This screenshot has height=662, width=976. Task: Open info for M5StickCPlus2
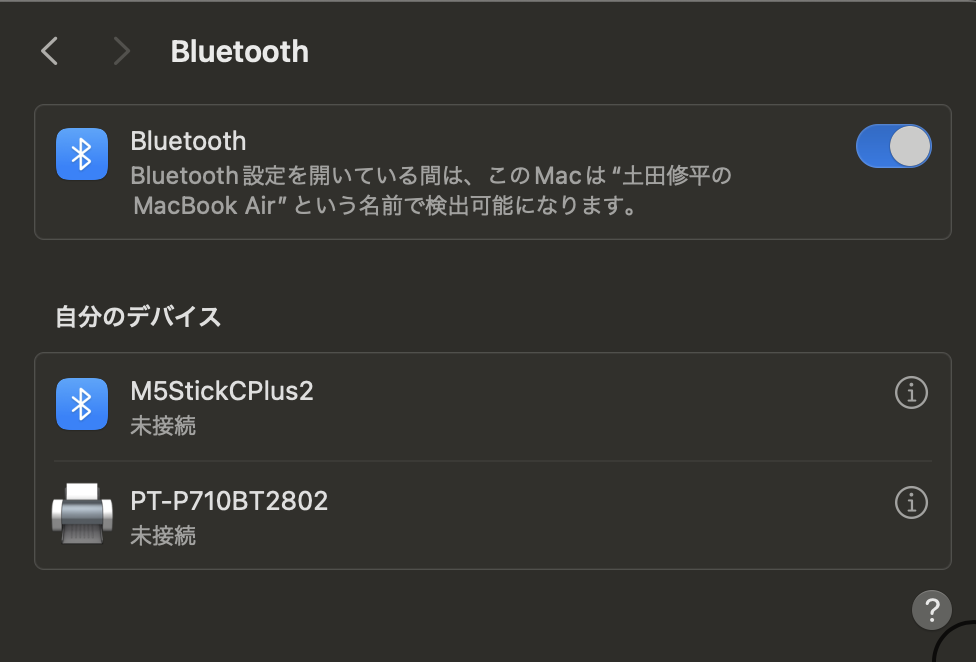(911, 394)
